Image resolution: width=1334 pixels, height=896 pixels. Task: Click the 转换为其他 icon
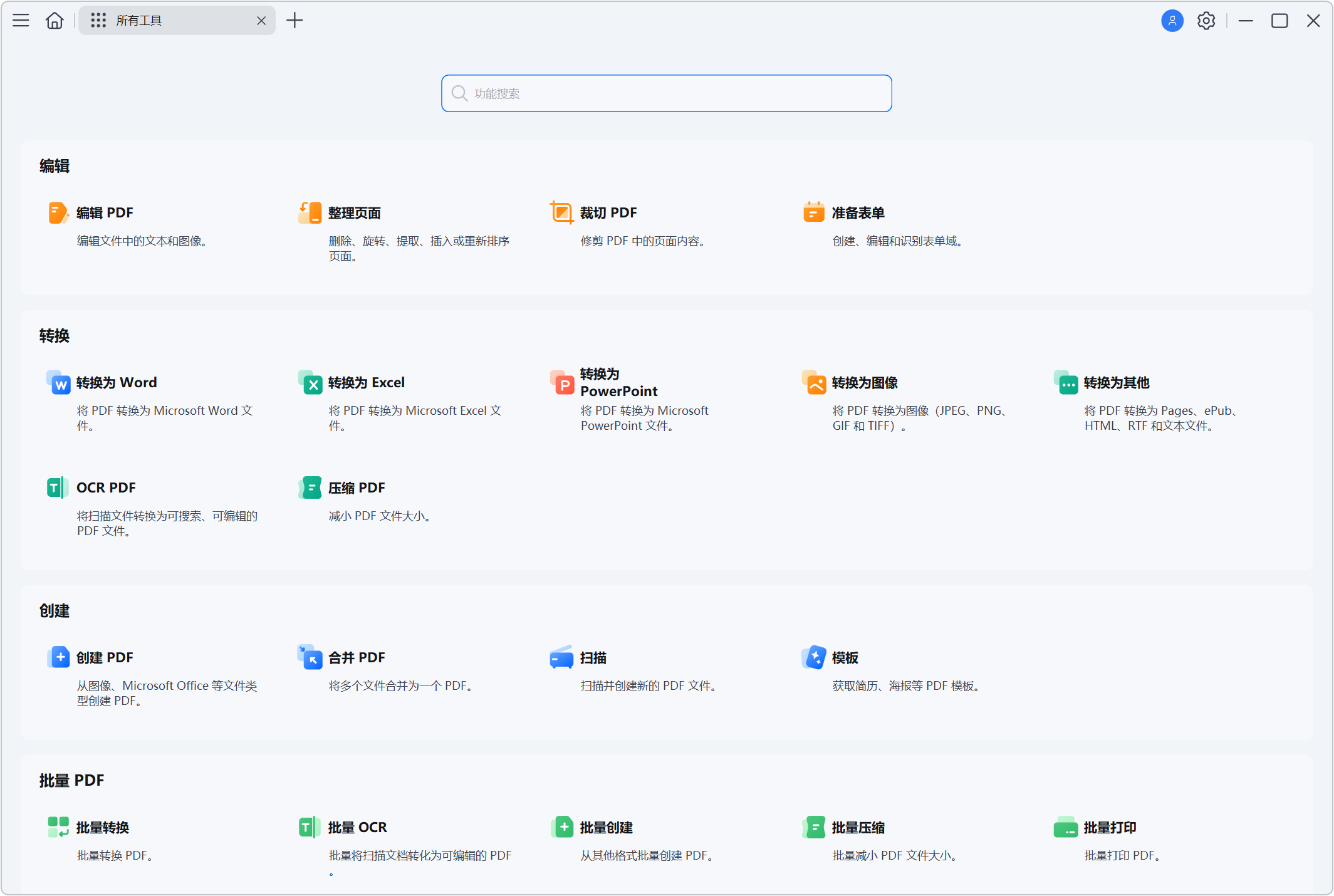(1066, 383)
